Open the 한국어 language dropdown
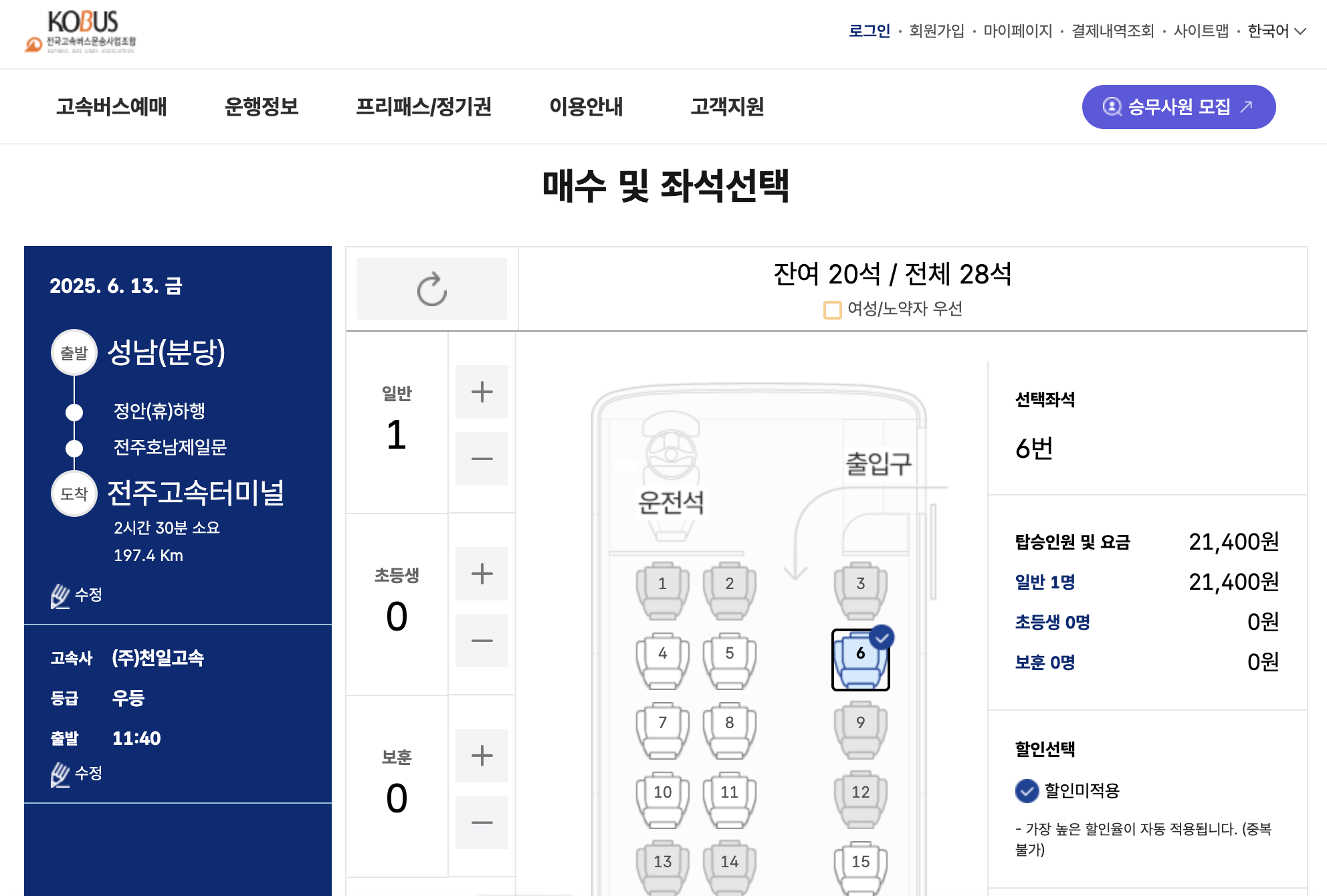This screenshot has width=1327, height=896. click(1272, 30)
